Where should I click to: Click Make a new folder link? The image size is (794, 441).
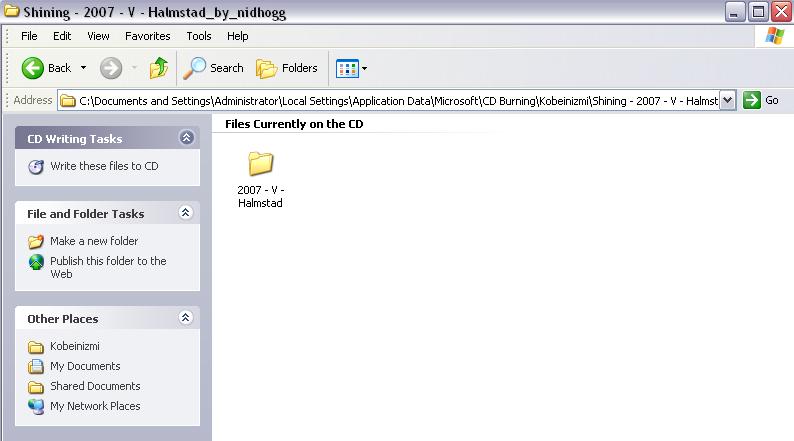pyautogui.click(x=94, y=241)
